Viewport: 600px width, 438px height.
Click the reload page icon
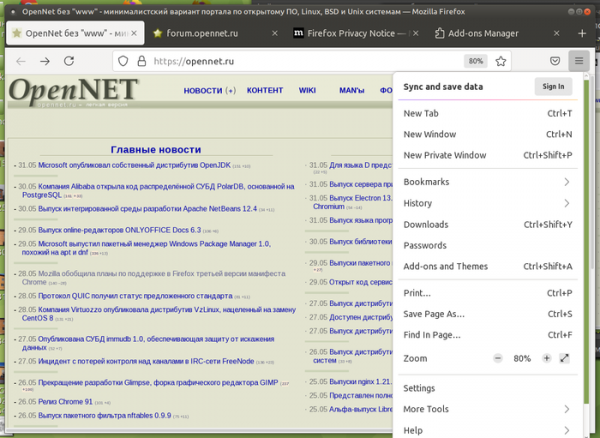coord(71,61)
